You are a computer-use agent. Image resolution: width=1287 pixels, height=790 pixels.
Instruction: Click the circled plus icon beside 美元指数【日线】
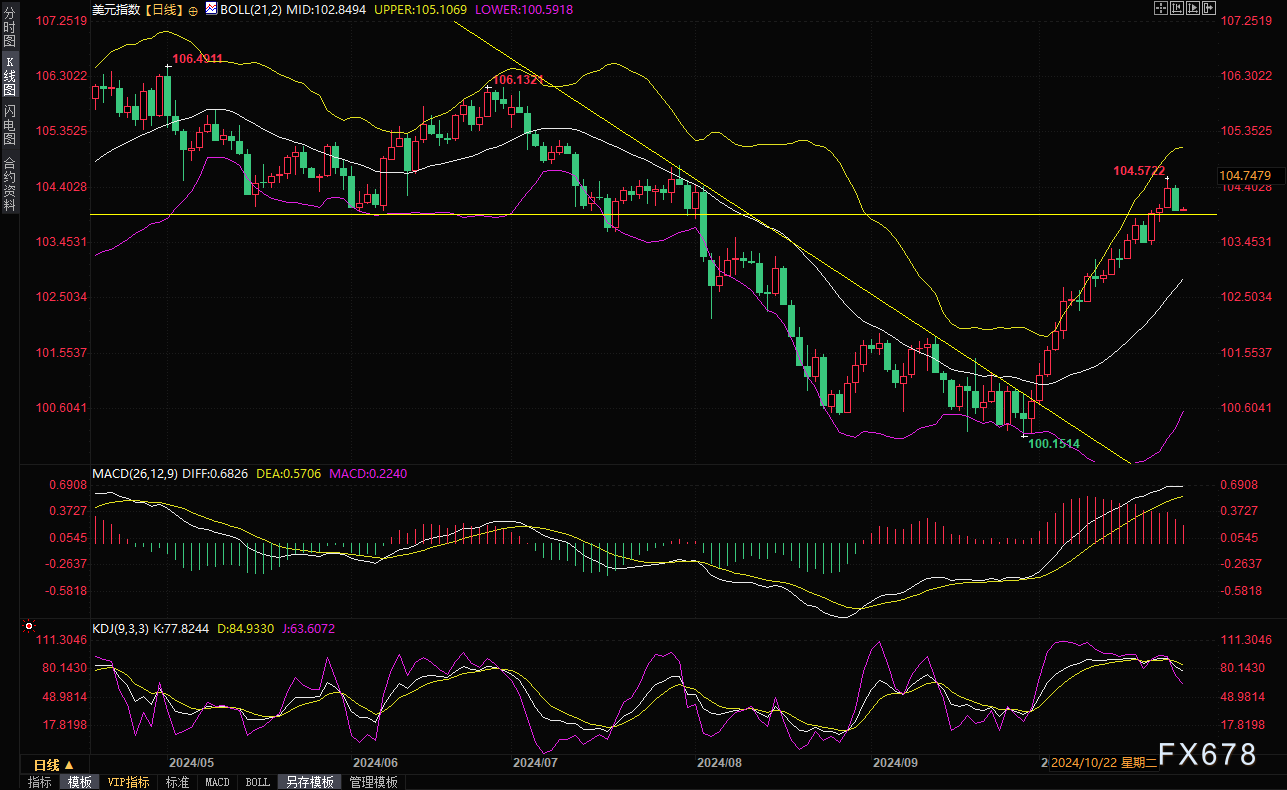[x=193, y=9]
